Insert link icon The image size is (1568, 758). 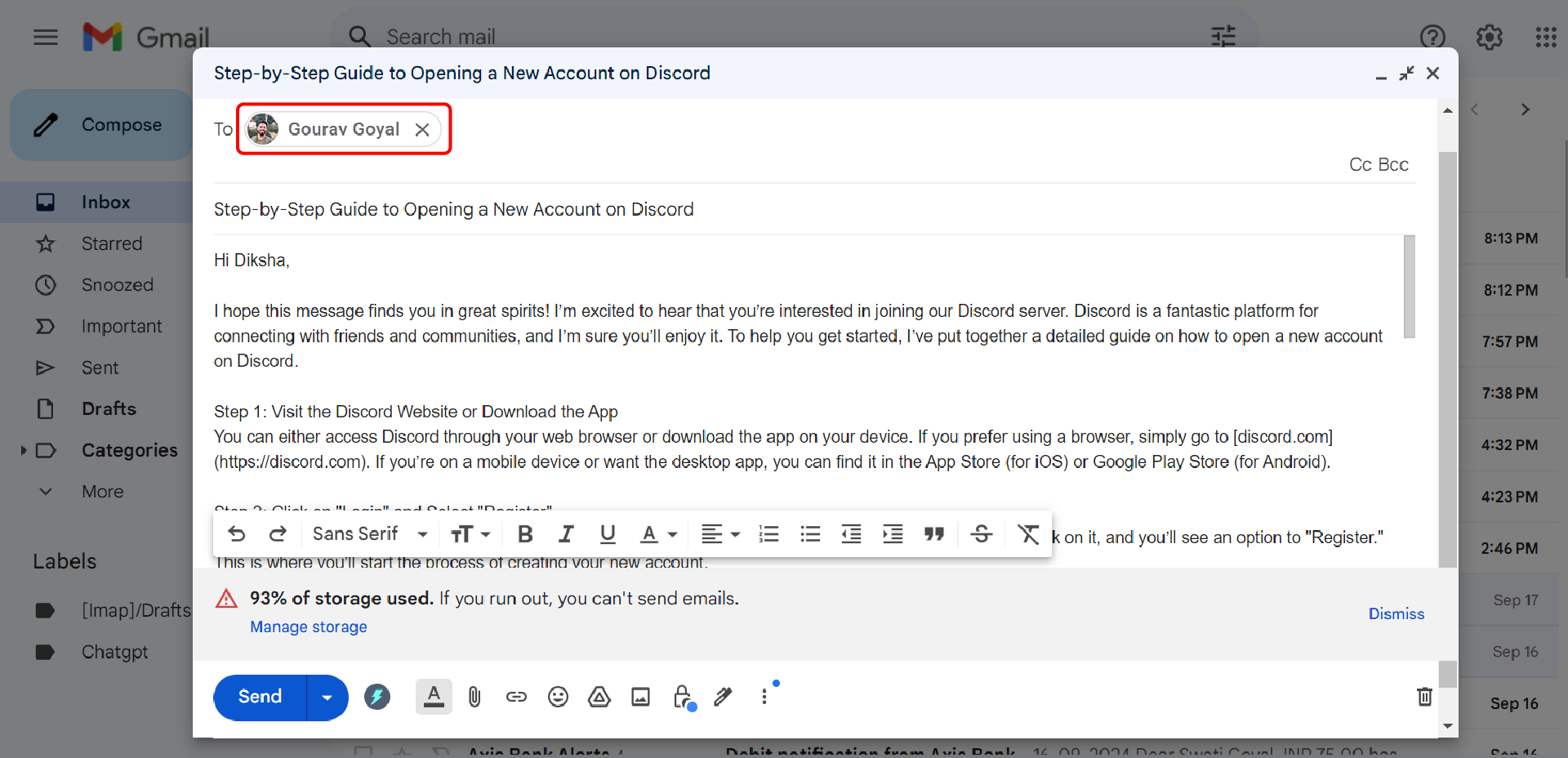click(x=516, y=697)
